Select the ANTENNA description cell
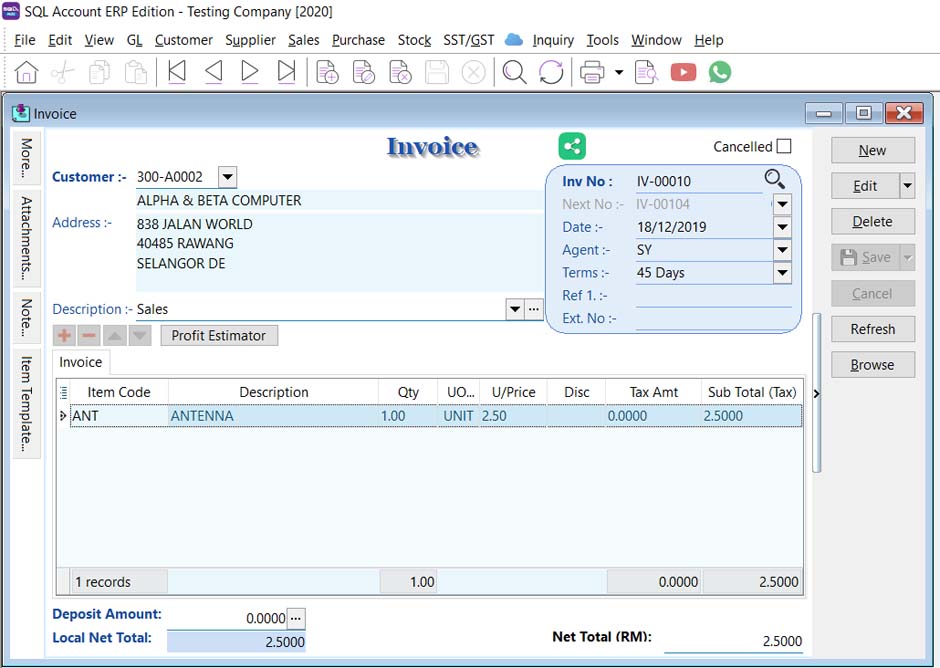 click(x=273, y=416)
